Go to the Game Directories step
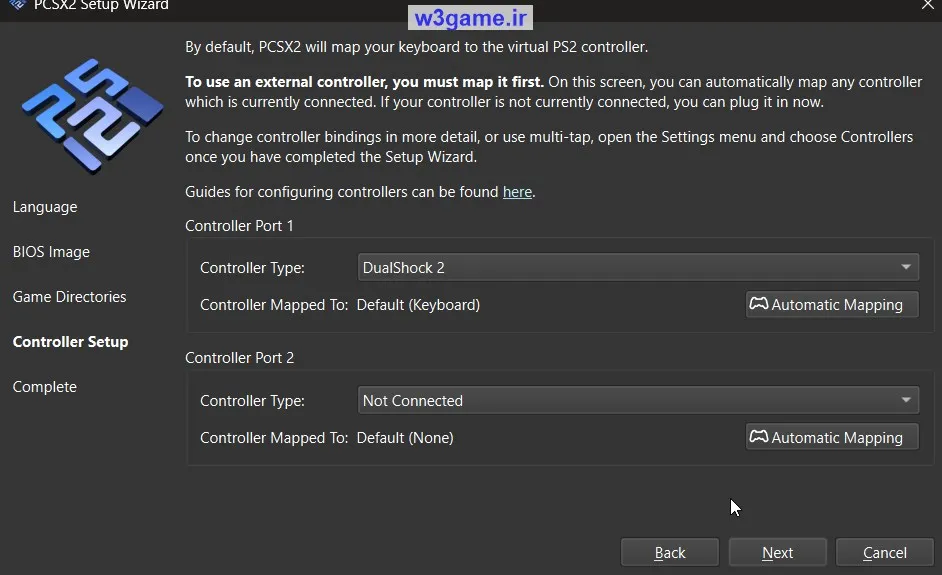The height and width of the screenshot is (575, 942). coord(70,297)
